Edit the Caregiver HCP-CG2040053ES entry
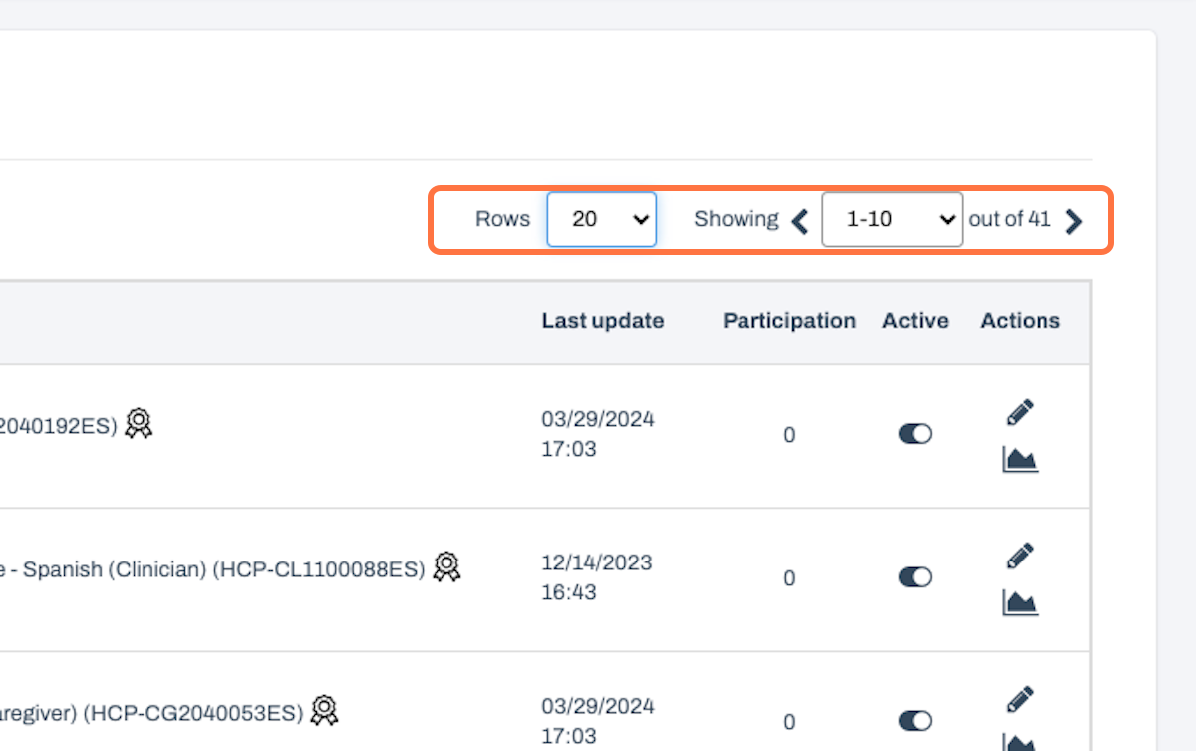 coord(1020,698)
